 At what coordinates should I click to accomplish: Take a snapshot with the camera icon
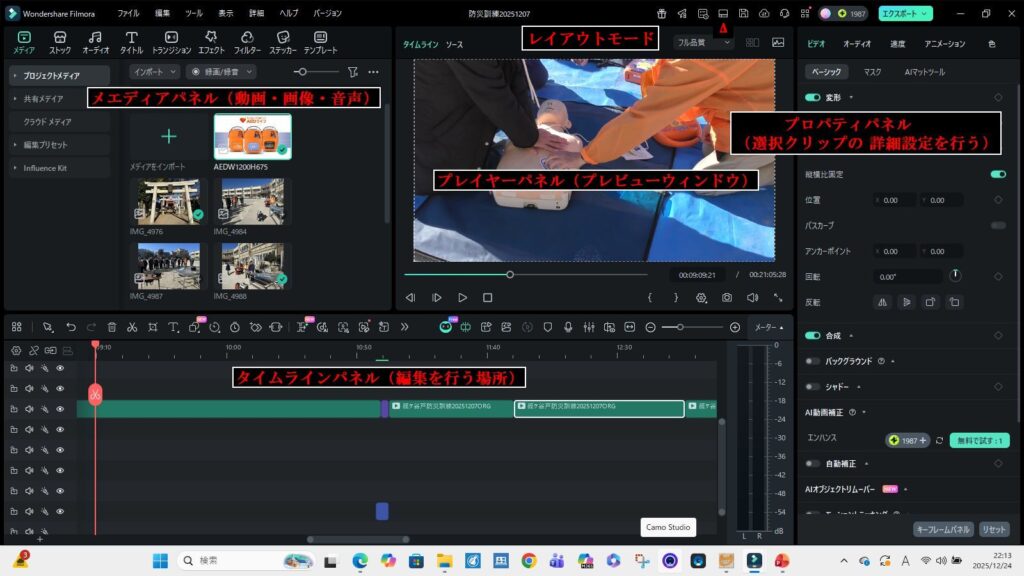727,298
